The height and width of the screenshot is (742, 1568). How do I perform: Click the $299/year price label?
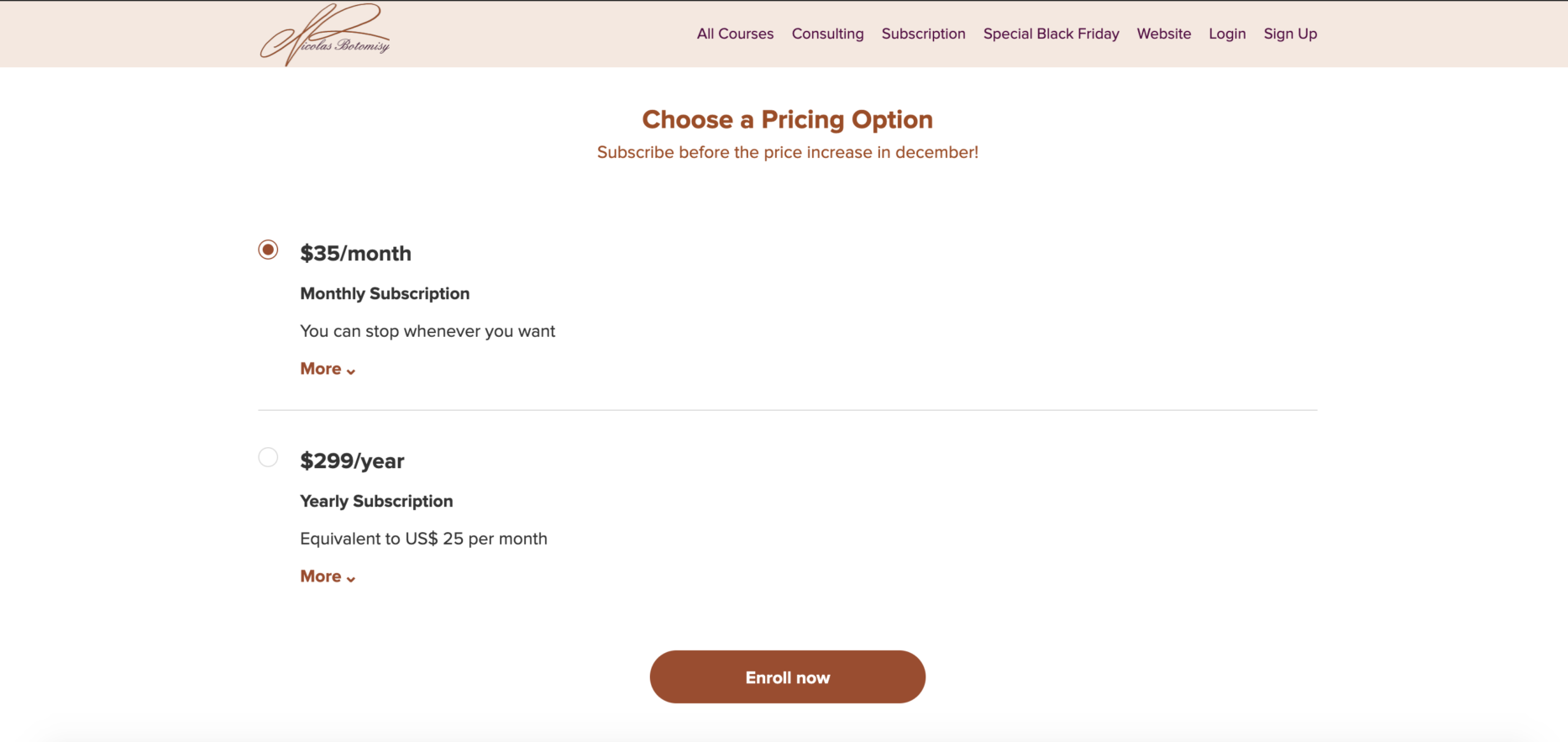(352, 460)
